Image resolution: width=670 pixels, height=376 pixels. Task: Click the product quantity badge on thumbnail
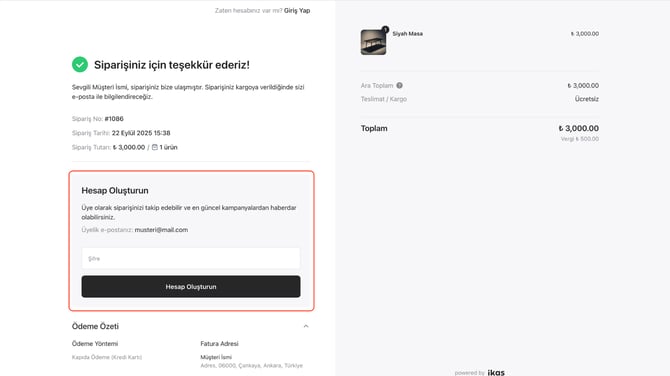(385, 29)
